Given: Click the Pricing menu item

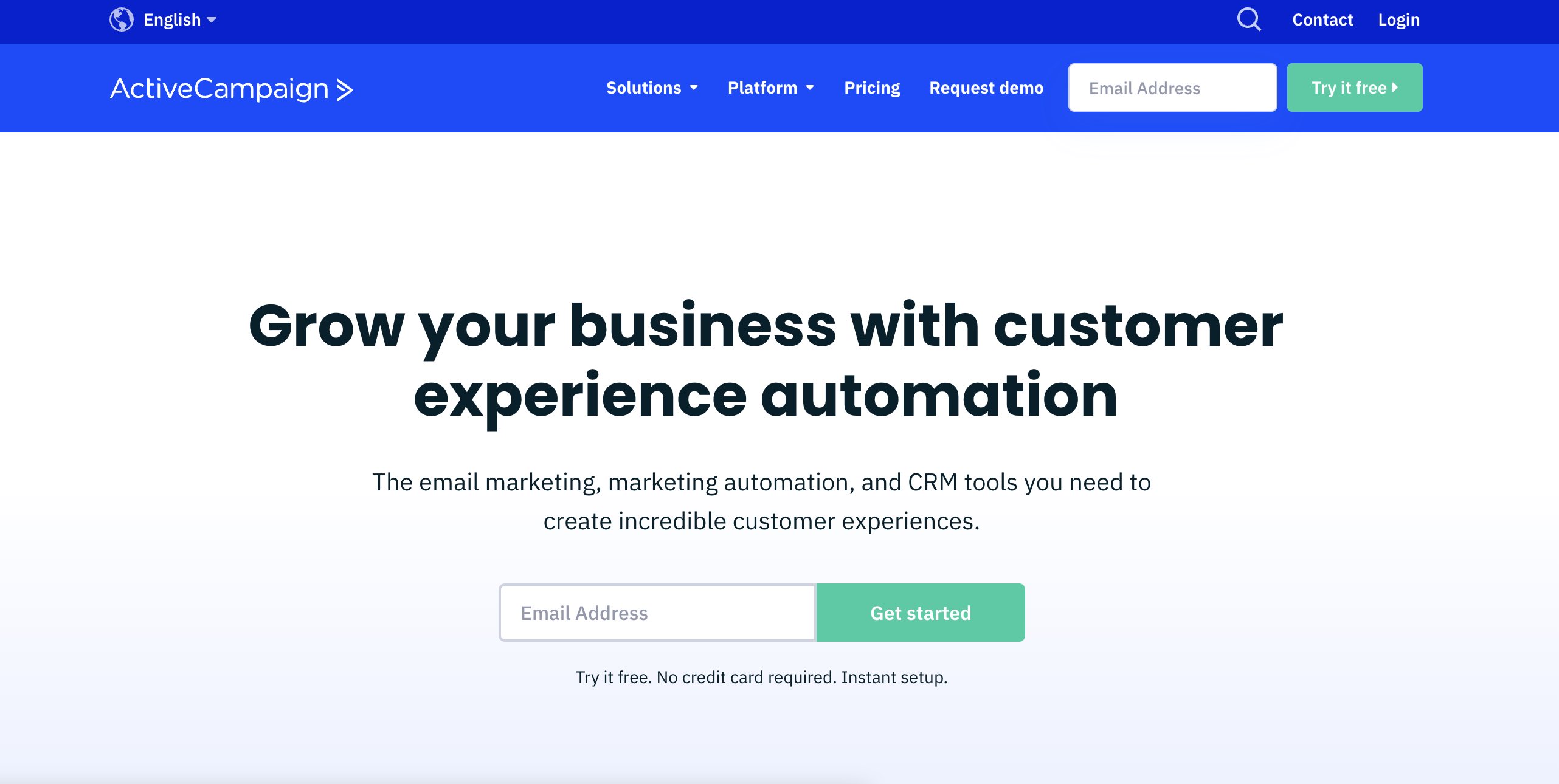Looking at the screenshot, I should pos(871,87).
